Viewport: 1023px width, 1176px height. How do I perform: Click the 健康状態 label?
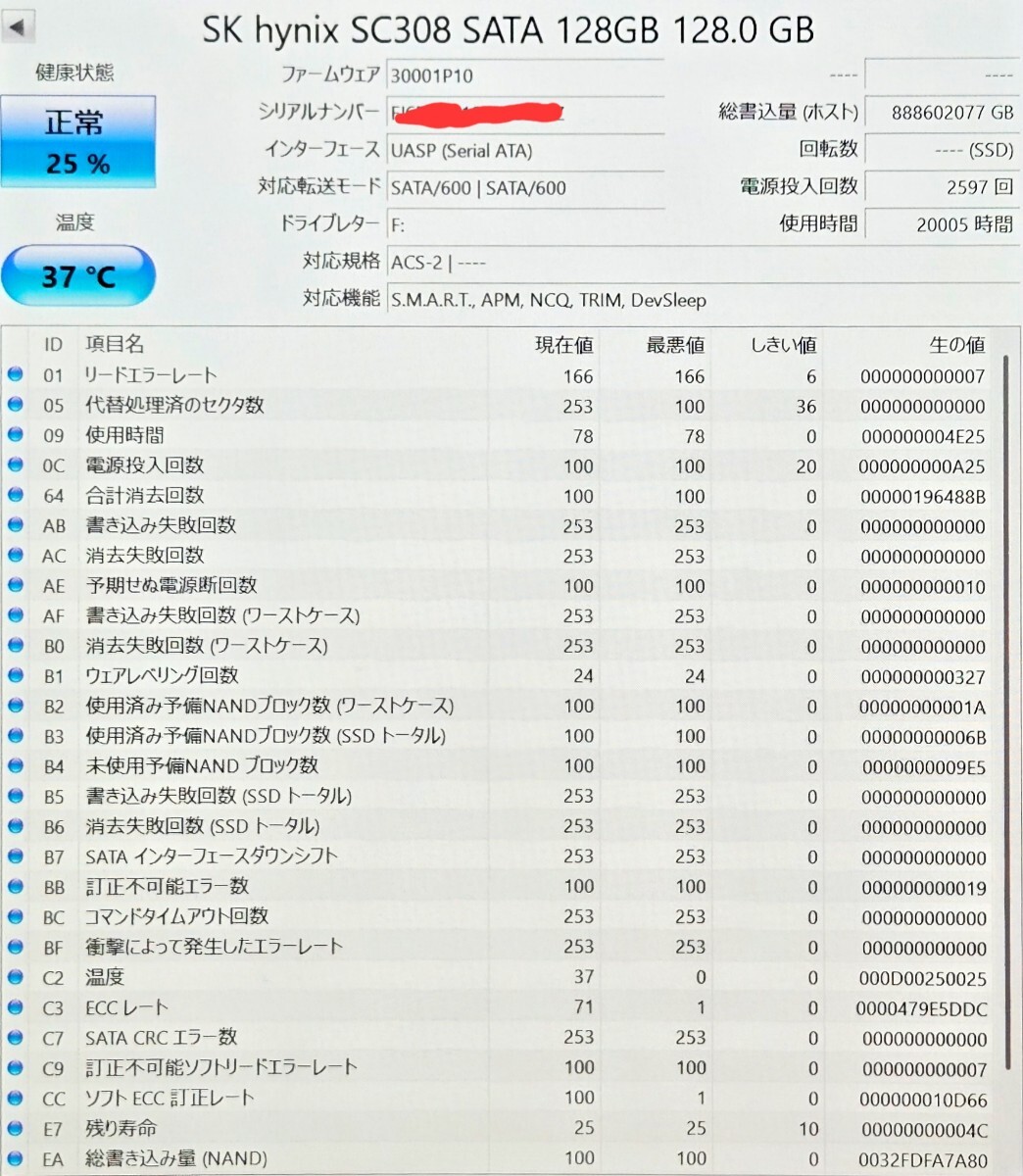coord(74,73)
